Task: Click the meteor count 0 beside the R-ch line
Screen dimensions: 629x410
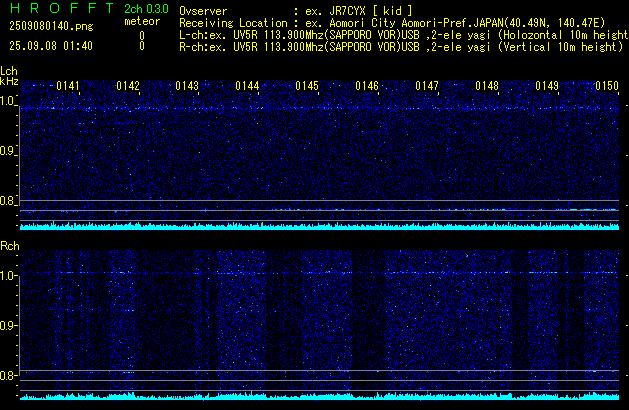Action: (142, 46)
